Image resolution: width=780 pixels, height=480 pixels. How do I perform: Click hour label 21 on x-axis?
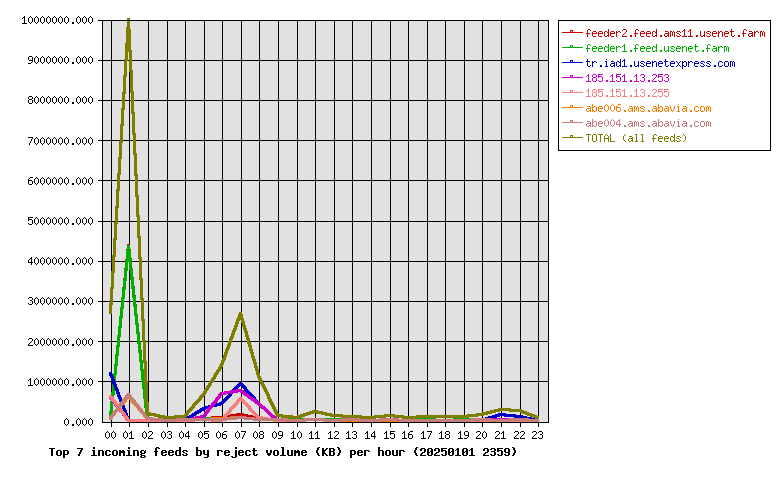[x=500, y=435]
